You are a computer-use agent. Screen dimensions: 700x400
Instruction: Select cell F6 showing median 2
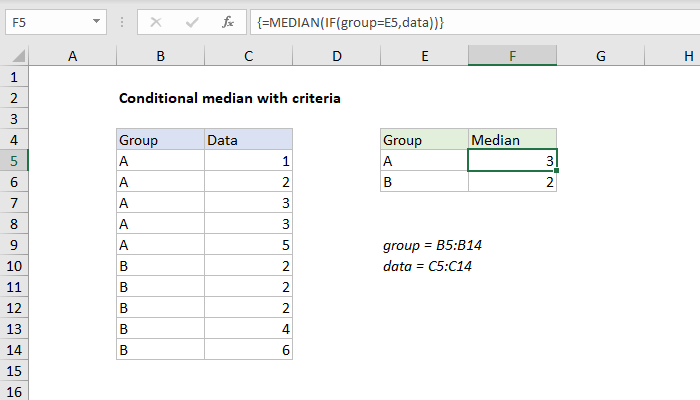pyautogui.click(x=512, y=182)
